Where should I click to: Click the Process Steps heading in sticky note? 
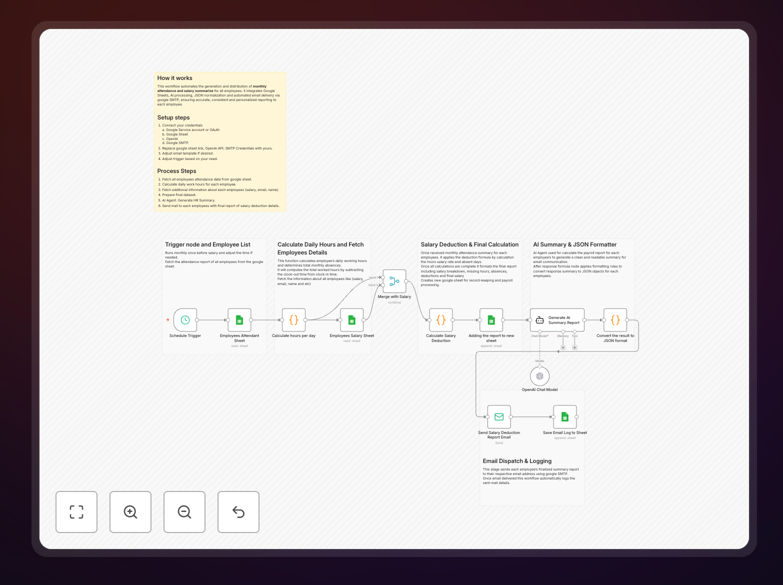click(177, 171)
